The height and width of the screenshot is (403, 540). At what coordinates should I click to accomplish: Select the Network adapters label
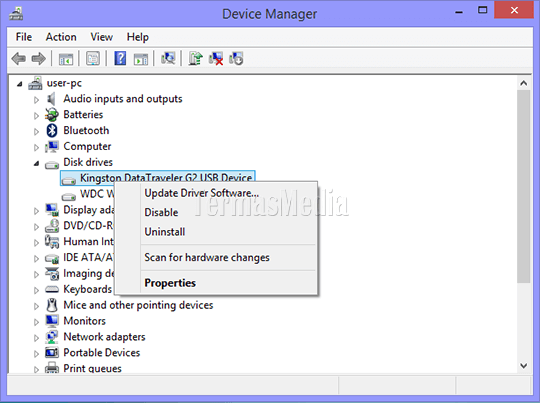[104, 337]
